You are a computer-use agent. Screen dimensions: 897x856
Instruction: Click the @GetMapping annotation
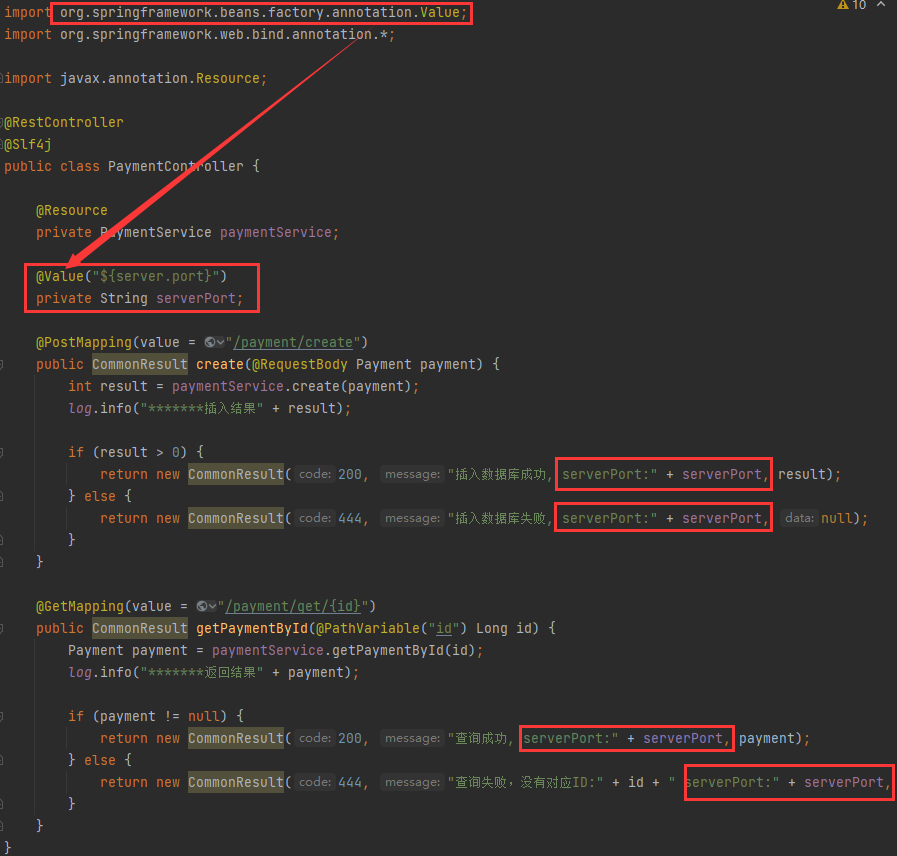[80, 606]
